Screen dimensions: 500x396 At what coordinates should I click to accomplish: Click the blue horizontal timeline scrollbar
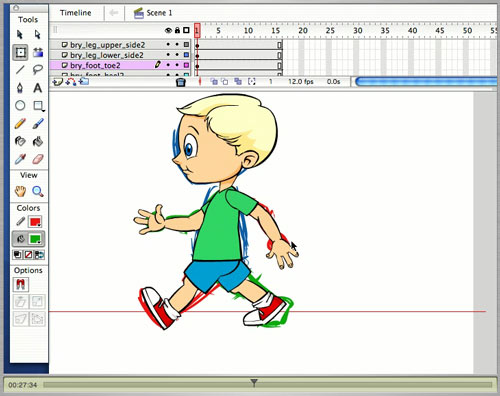pos(426,81)
